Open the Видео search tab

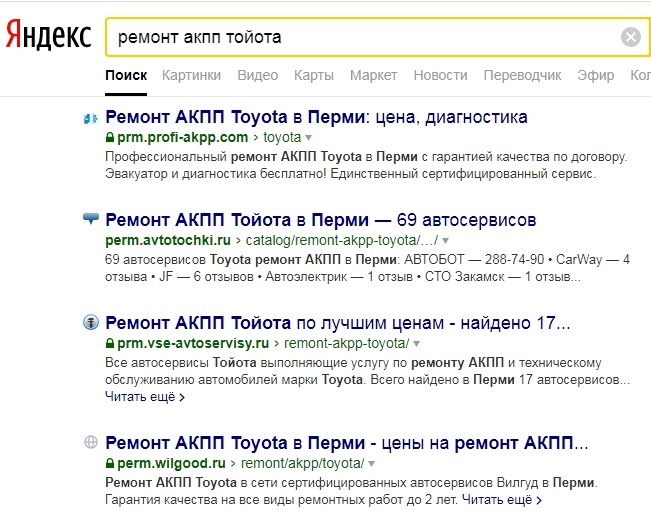coord(258,76)
